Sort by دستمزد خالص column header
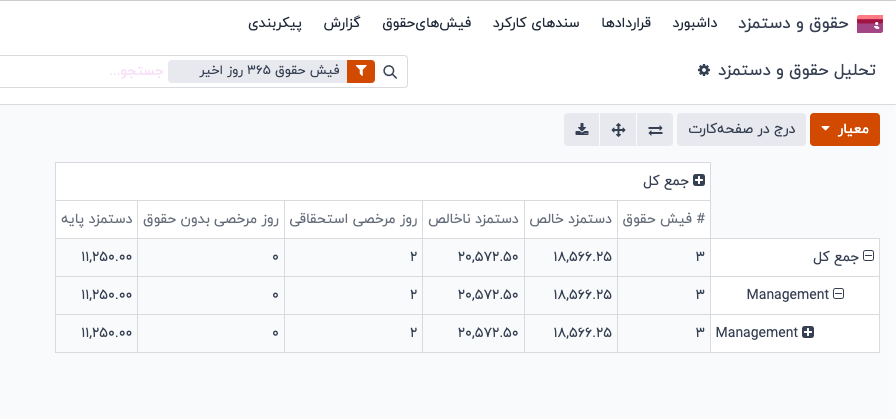Screen dimensions: 896x419 569,218
